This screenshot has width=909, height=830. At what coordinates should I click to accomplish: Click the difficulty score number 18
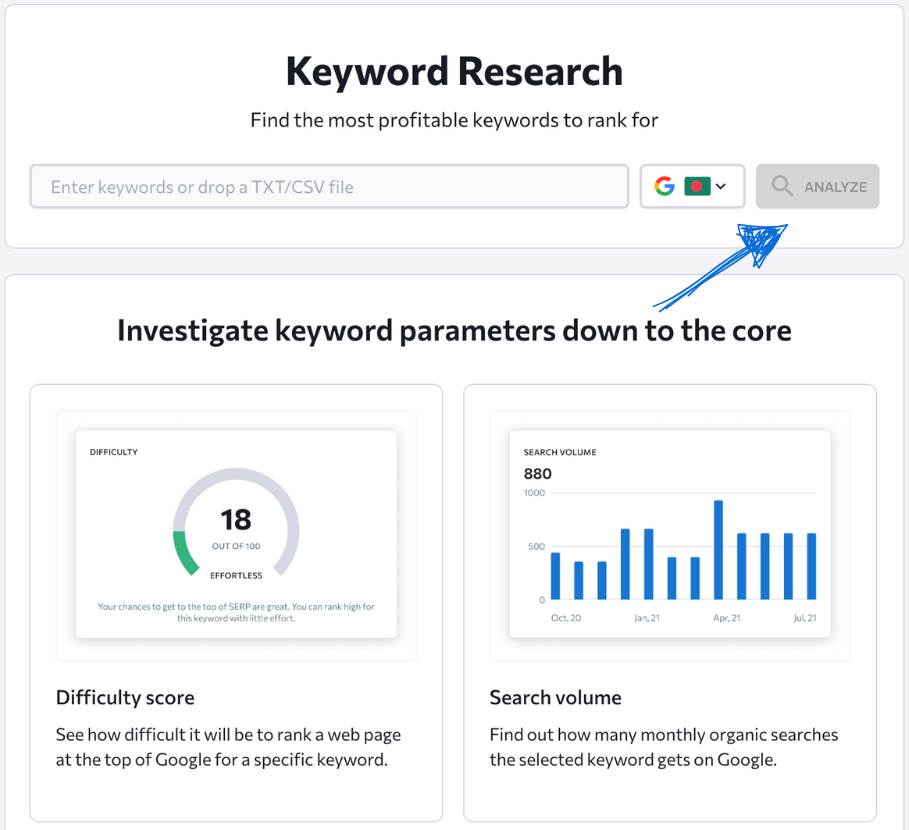(236, 519)
